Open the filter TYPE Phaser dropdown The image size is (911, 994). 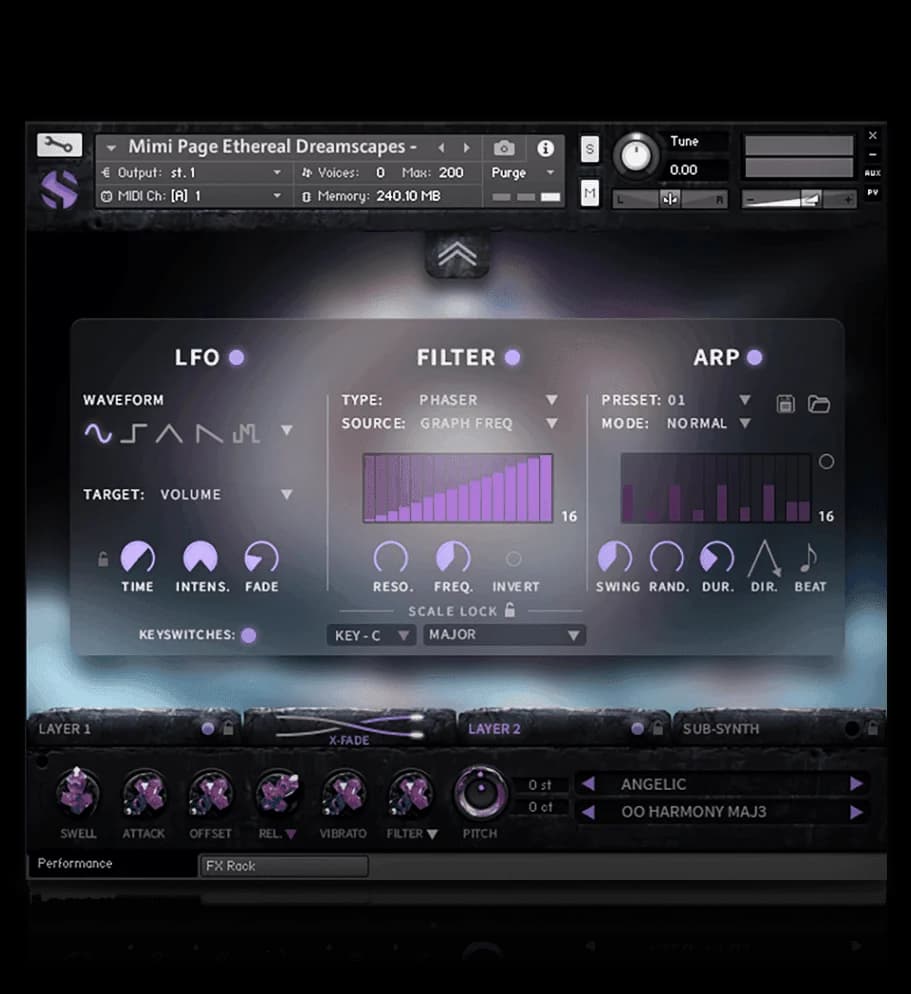click(x=551, y=400)
